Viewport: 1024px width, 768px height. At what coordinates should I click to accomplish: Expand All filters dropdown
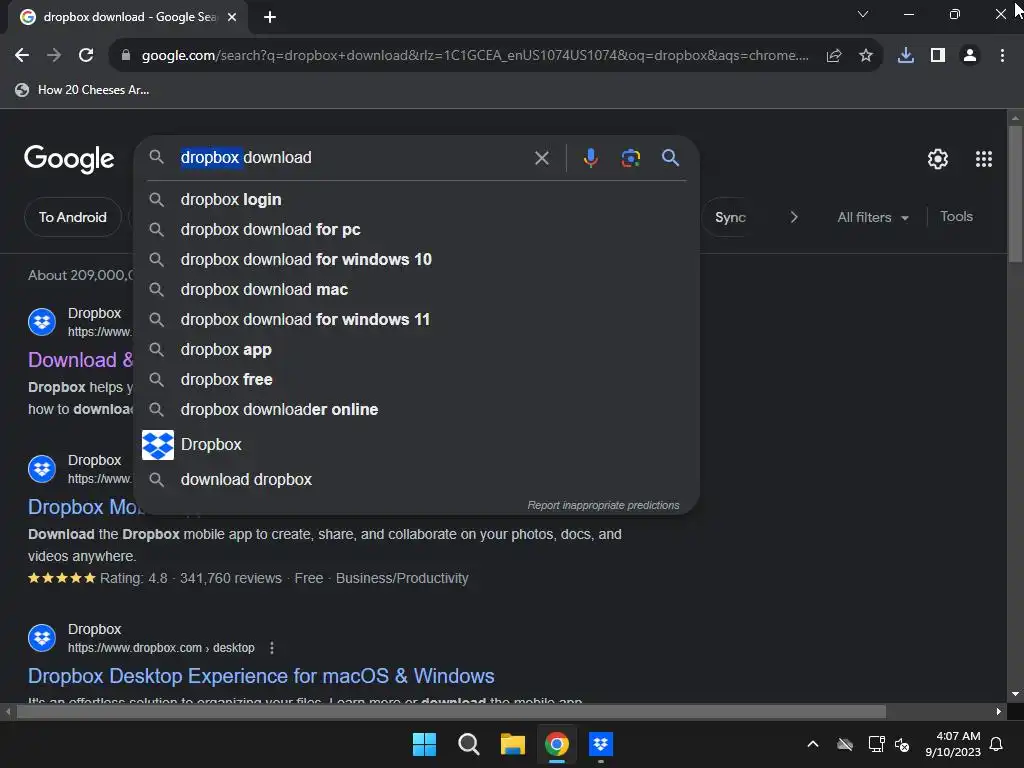[x=873, y=217]
